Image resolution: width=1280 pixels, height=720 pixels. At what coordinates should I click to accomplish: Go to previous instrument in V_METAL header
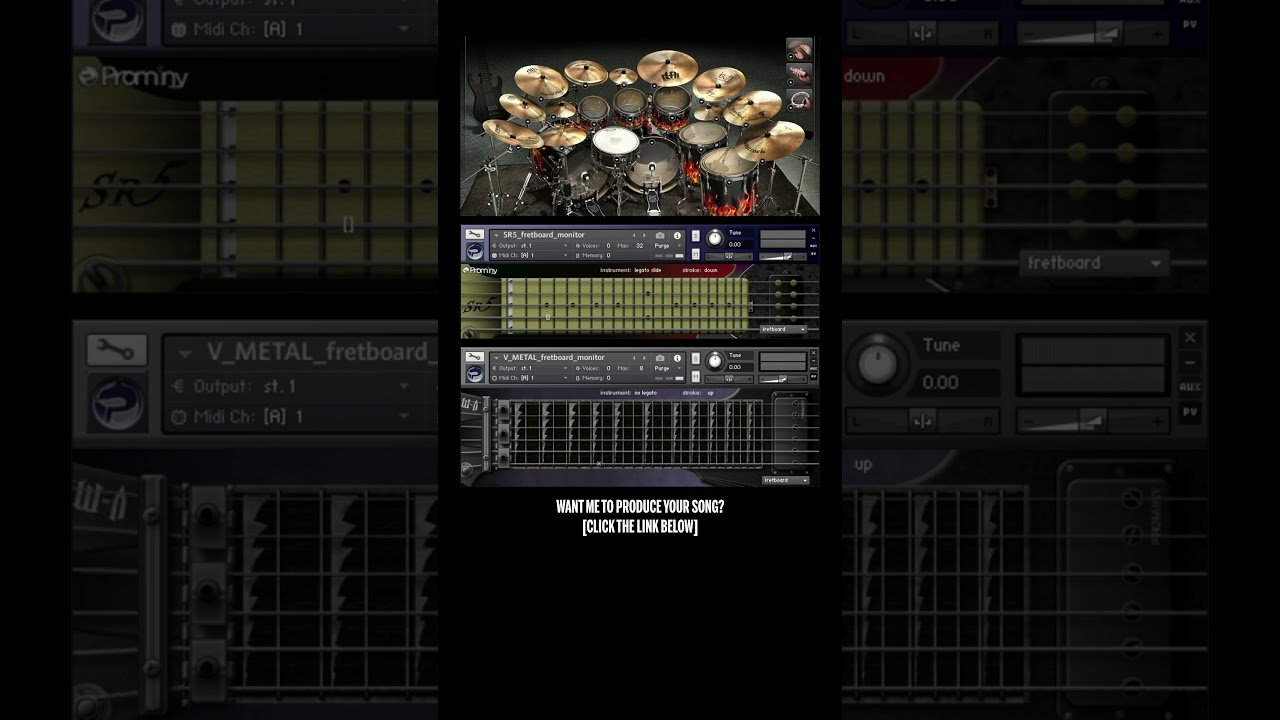pyautogui.click(x=634, y=358)
